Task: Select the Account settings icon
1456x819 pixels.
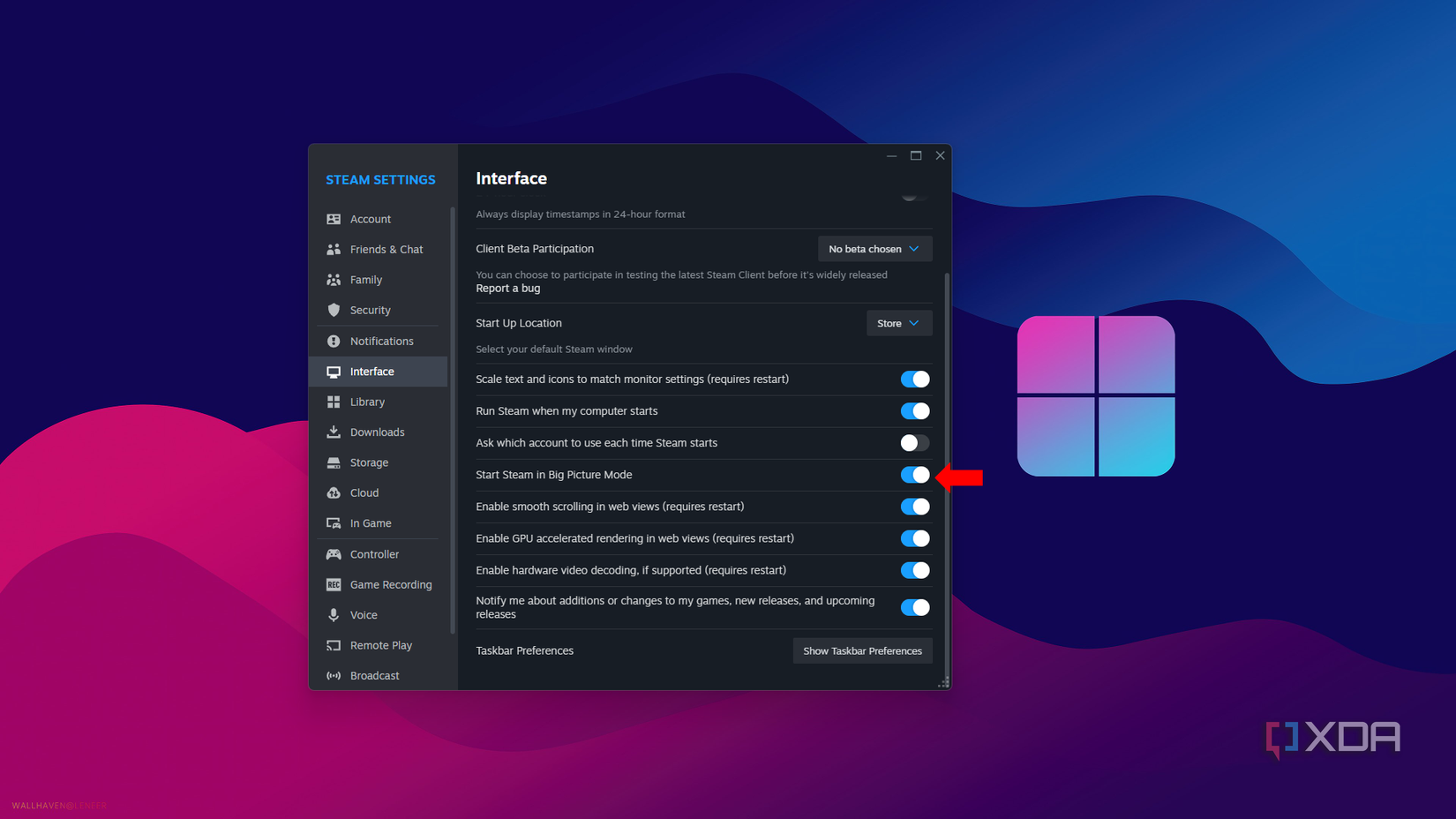Action: [x=334, y=219]
